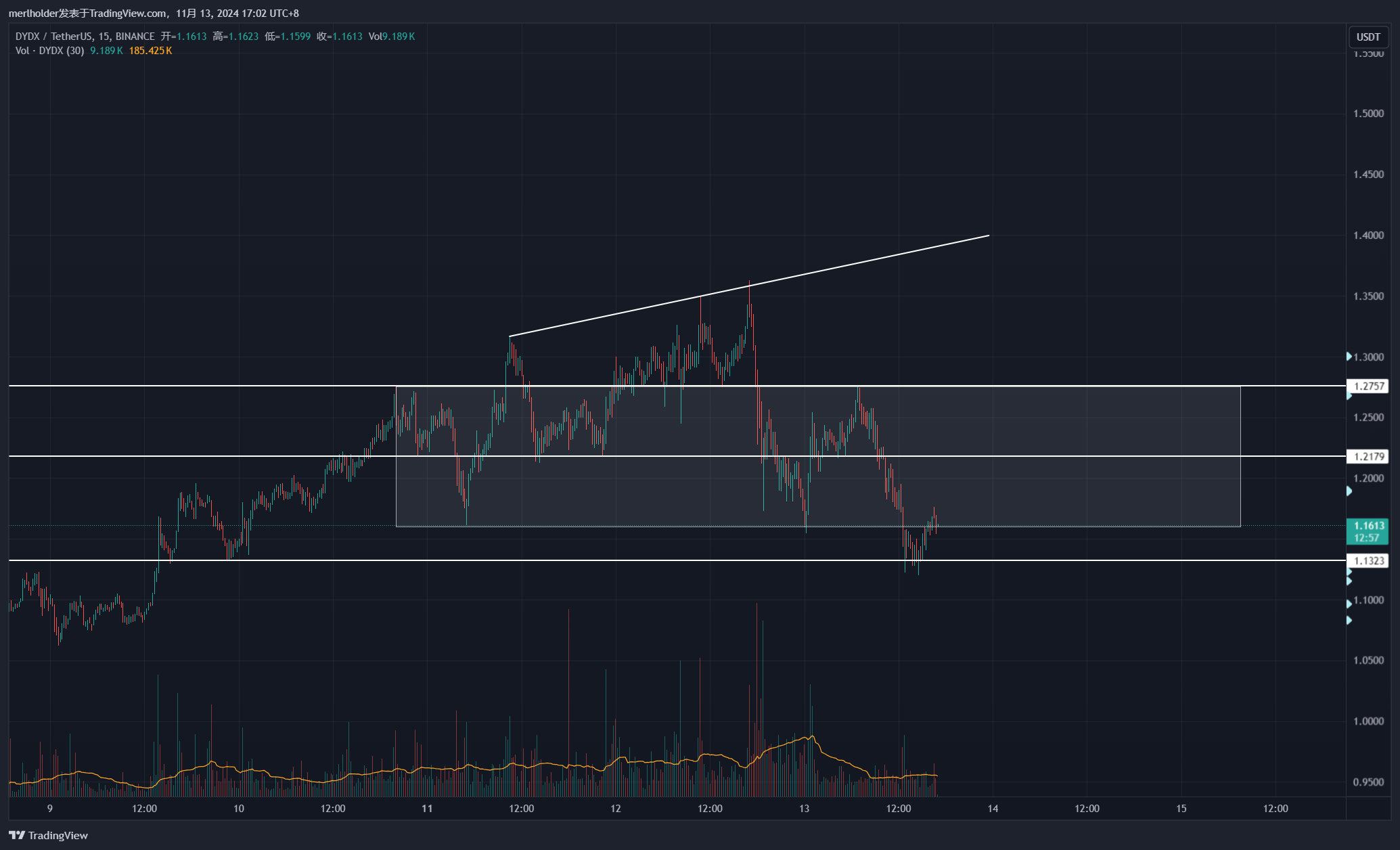Viewport: 1400px width, 850px height.
Task: Click the date label 14 on time axis
Action: [x=993, y=808]
